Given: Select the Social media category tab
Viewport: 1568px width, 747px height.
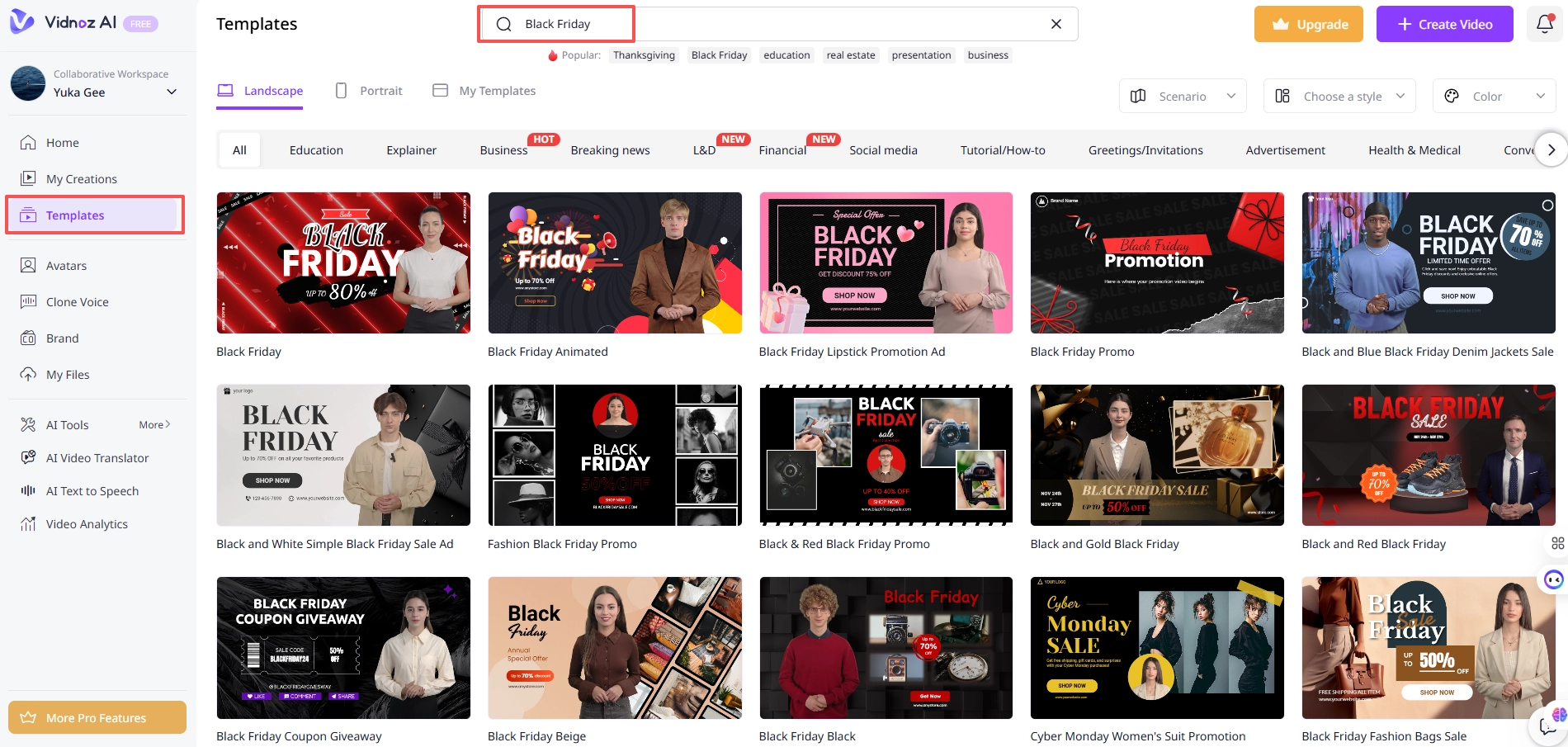Looking at the screenshot, I should pos(883,149).
